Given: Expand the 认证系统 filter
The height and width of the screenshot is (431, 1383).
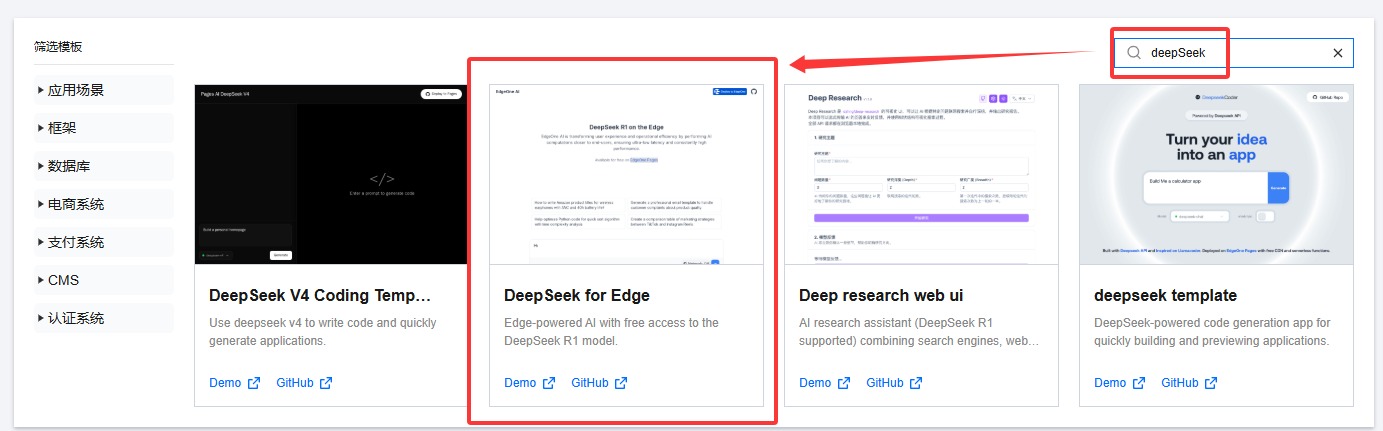Looking at the screenshot, I should (x=104, y=318).
